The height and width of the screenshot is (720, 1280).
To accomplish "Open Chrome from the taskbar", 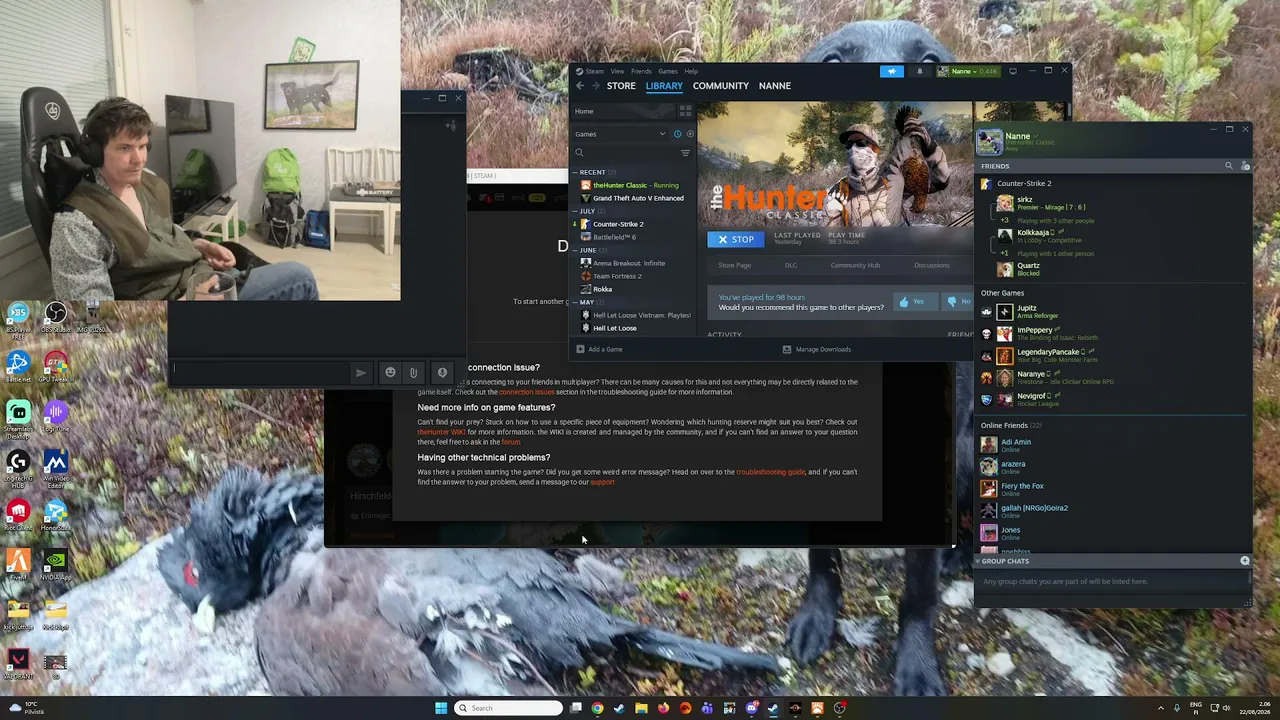I will coord(597,708).
